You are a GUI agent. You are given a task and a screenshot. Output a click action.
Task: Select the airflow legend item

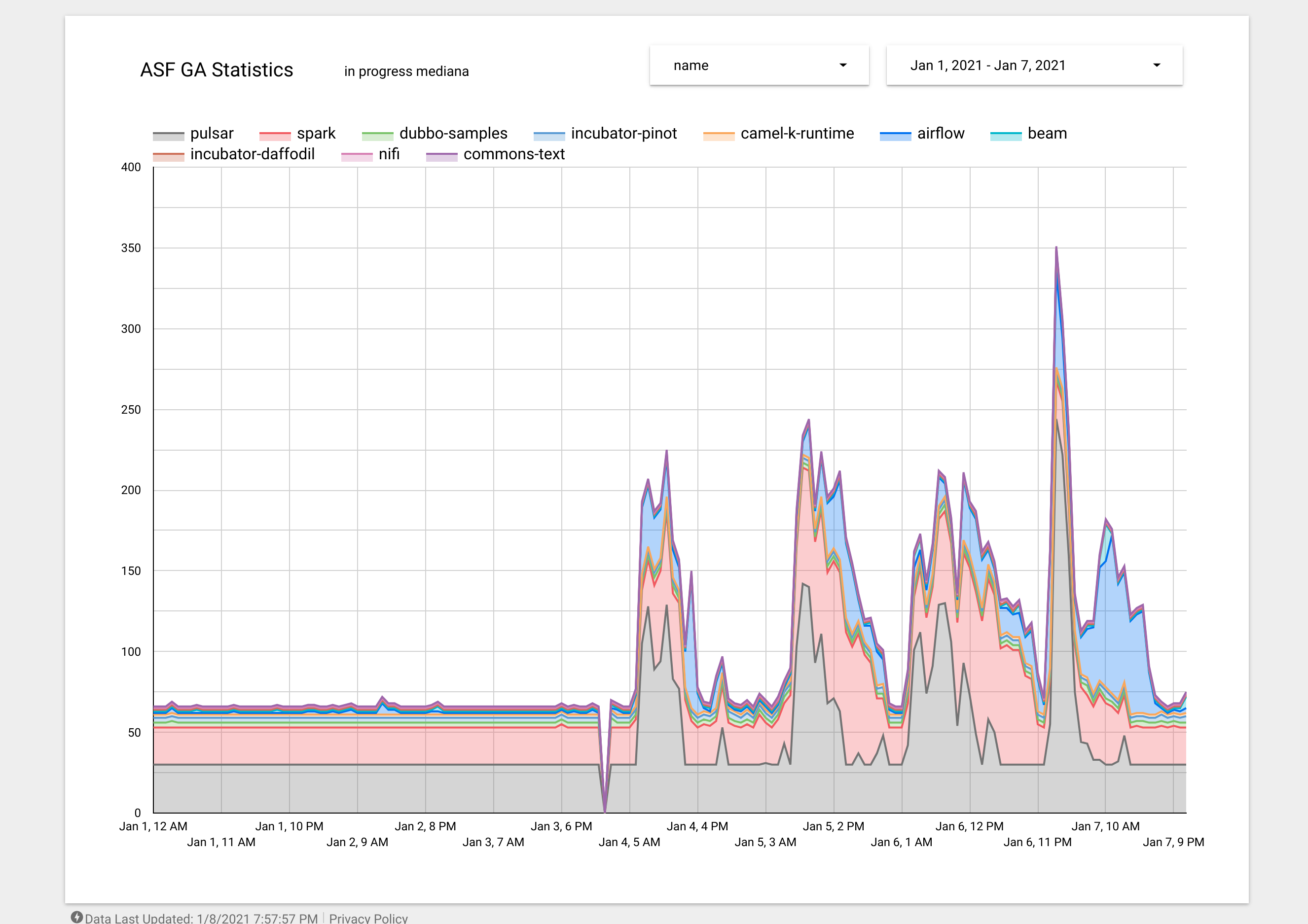click(x=940, y=133)
